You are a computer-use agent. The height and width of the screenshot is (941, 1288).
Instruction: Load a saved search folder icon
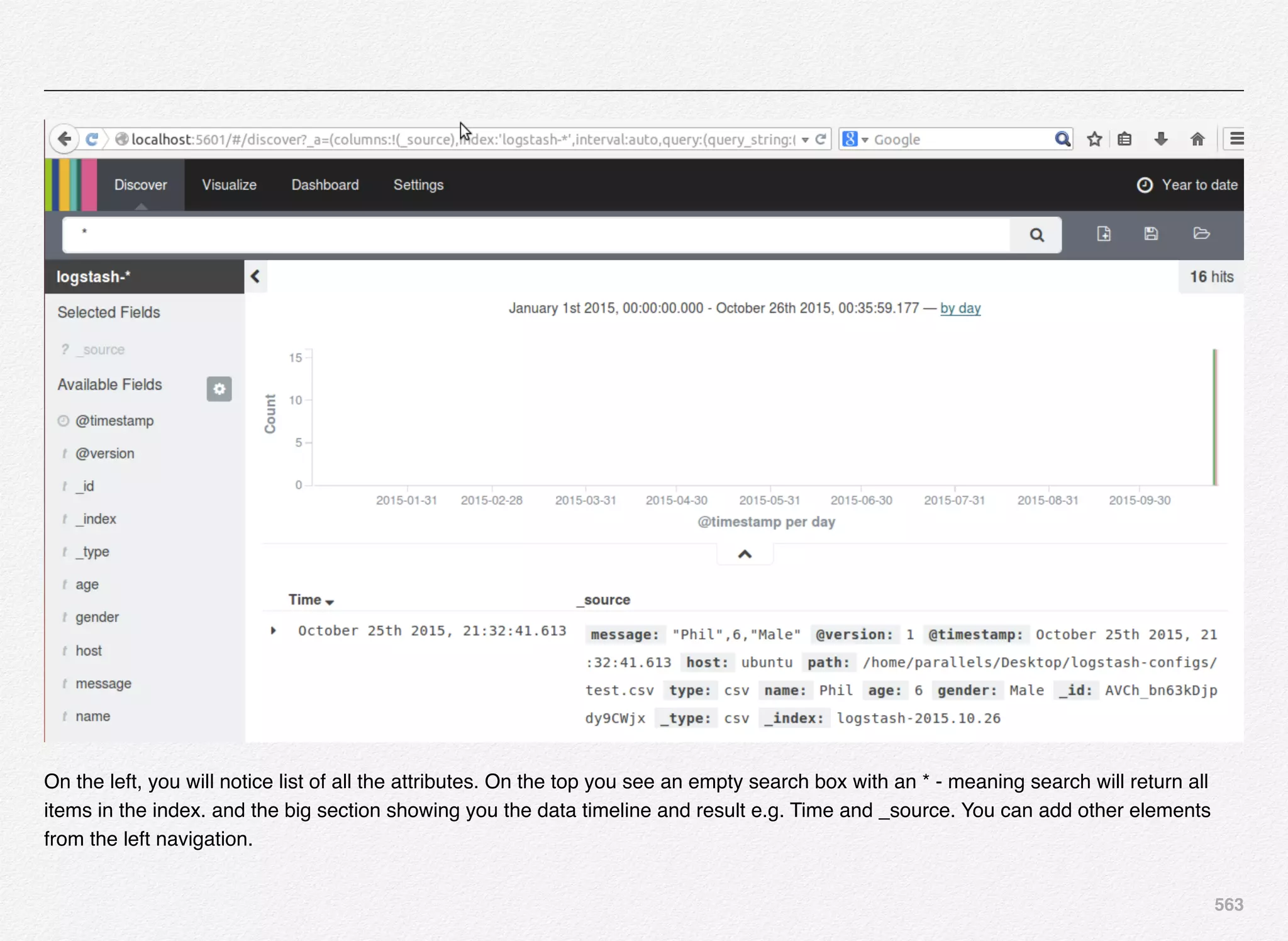tap(1201, 233)
